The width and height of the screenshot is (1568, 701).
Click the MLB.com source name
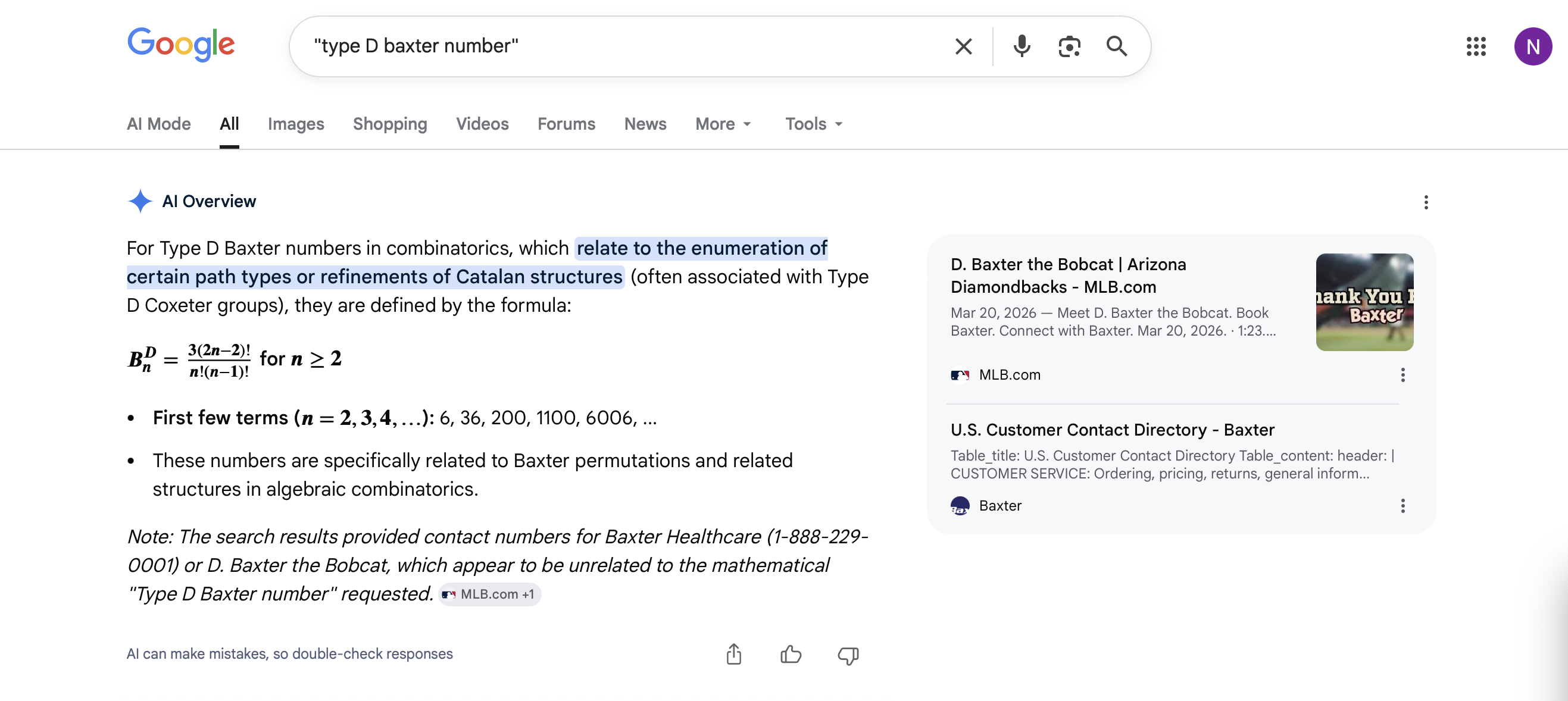1010,375
